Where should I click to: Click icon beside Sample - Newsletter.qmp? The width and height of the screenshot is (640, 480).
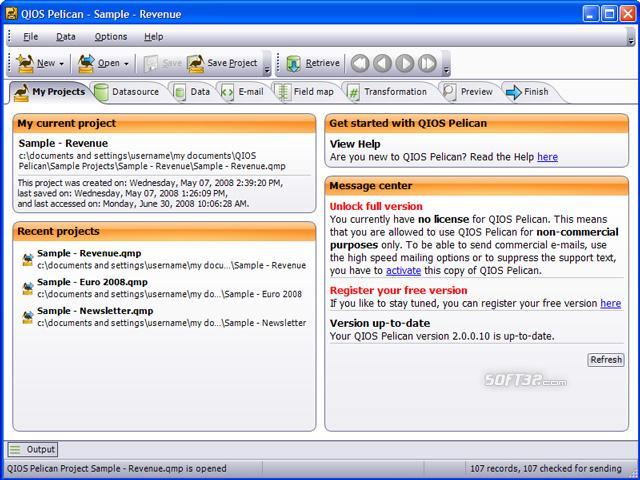[27, 317]
